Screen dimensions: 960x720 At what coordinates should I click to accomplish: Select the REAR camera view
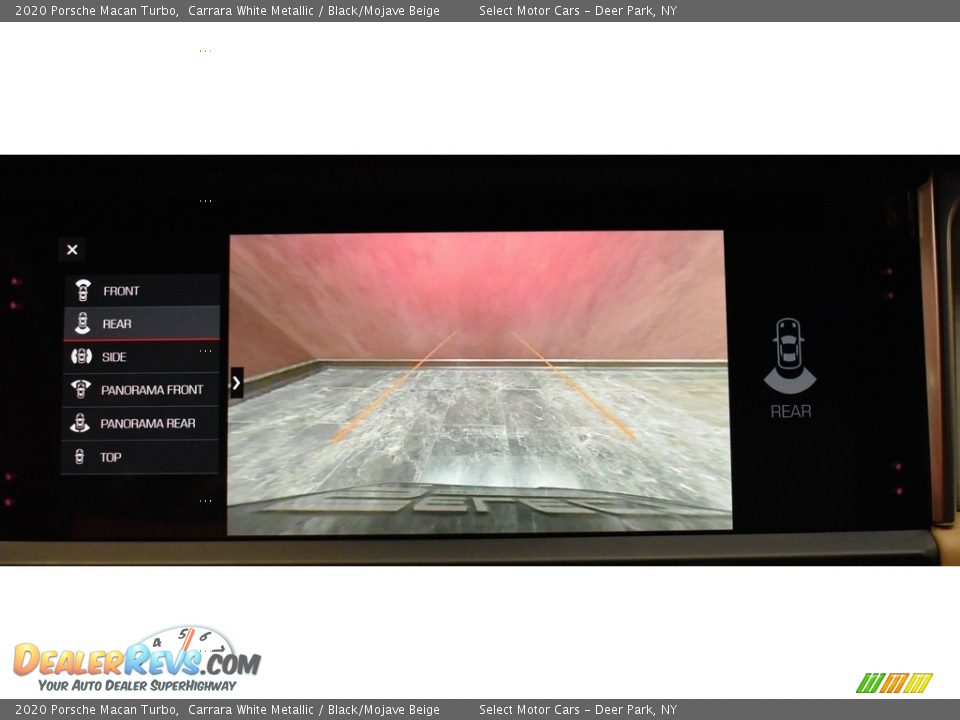click(141, 323)
